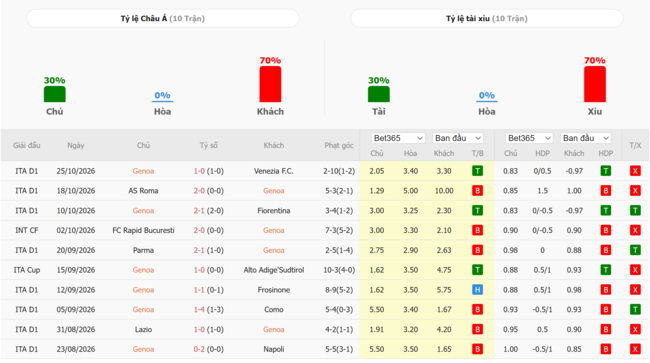Click the green 30% Tài bar
650x363 pixels.
click(378, 94)
